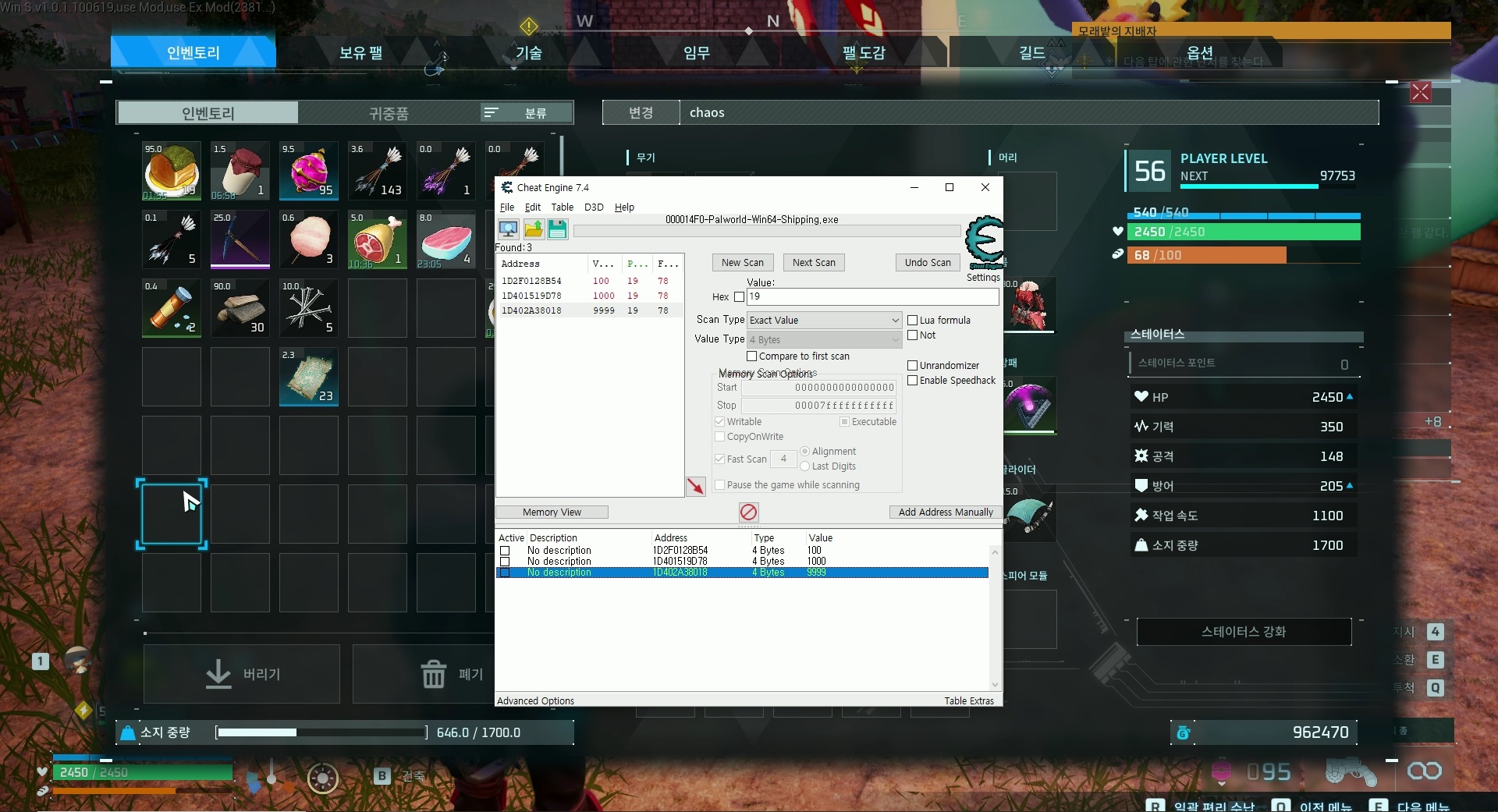Screen dimensions: 1498x812
Task: Click the gold coin currency icon
Action: pos(1184,732)
